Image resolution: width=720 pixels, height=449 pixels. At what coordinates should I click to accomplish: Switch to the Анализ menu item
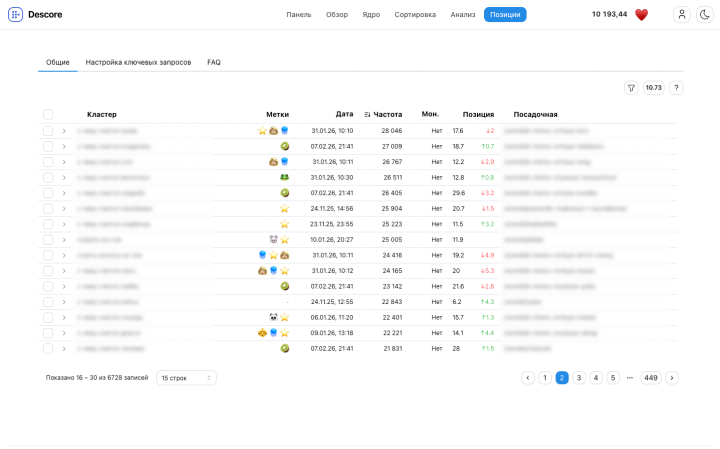[463, 15]
